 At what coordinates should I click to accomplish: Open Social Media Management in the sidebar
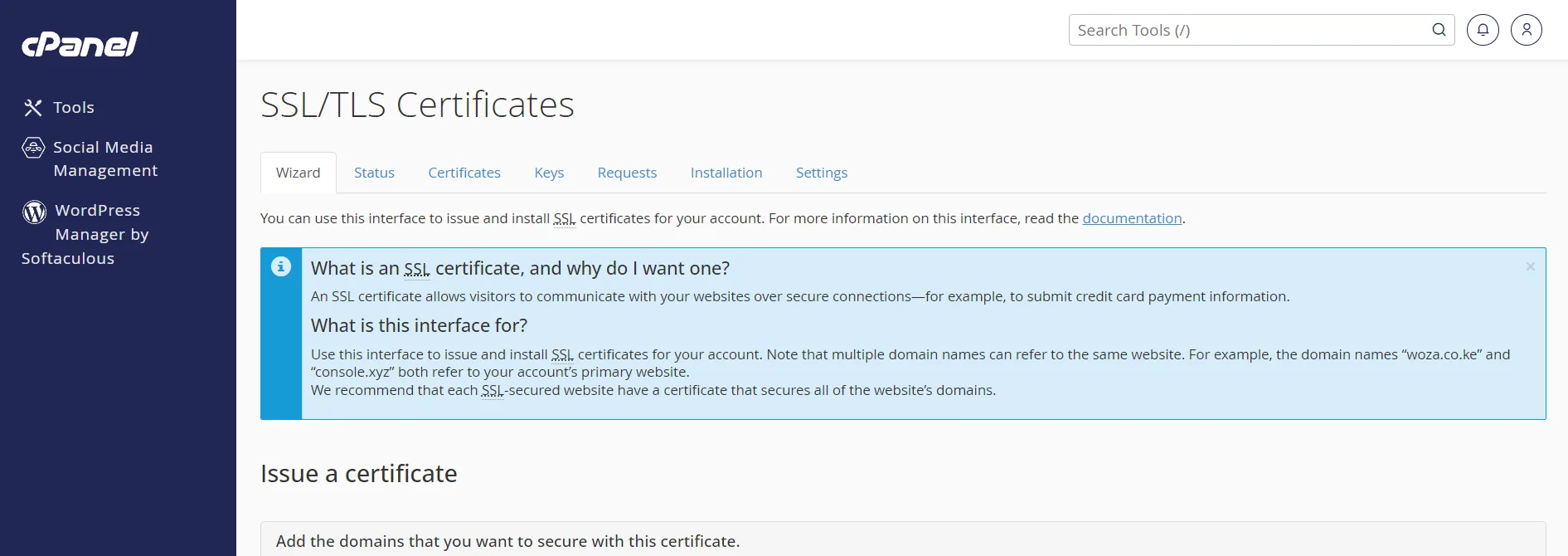click(x=105, y=159)
